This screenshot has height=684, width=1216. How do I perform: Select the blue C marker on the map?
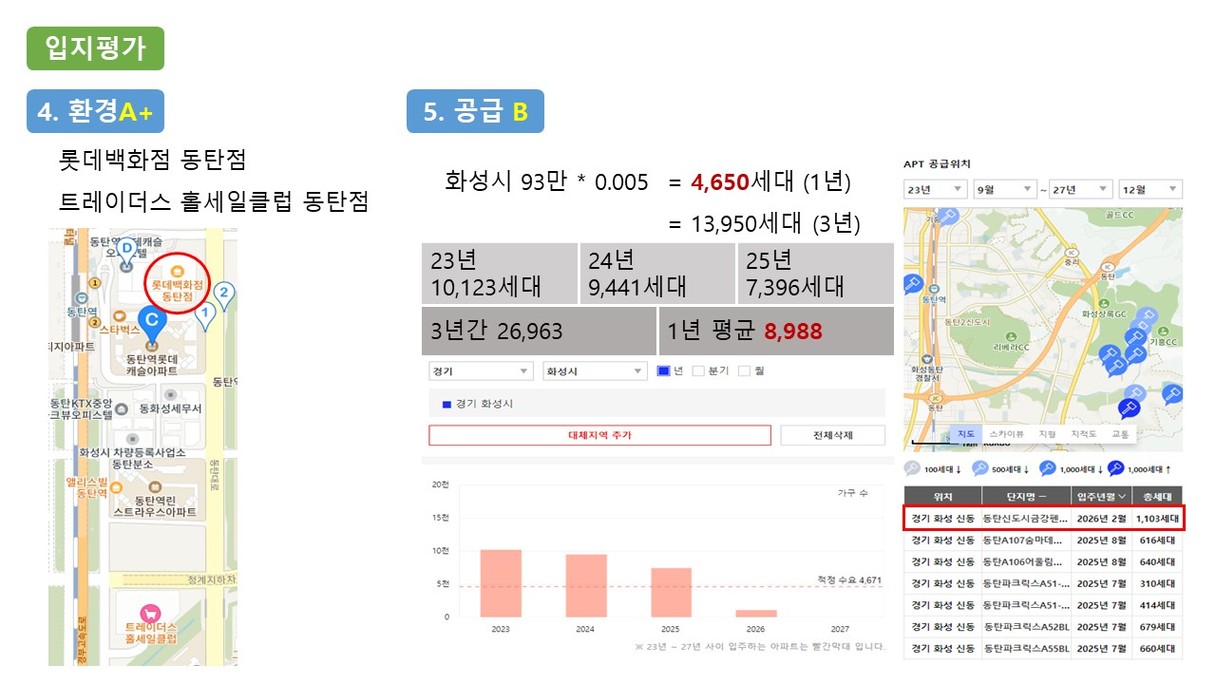150,324
